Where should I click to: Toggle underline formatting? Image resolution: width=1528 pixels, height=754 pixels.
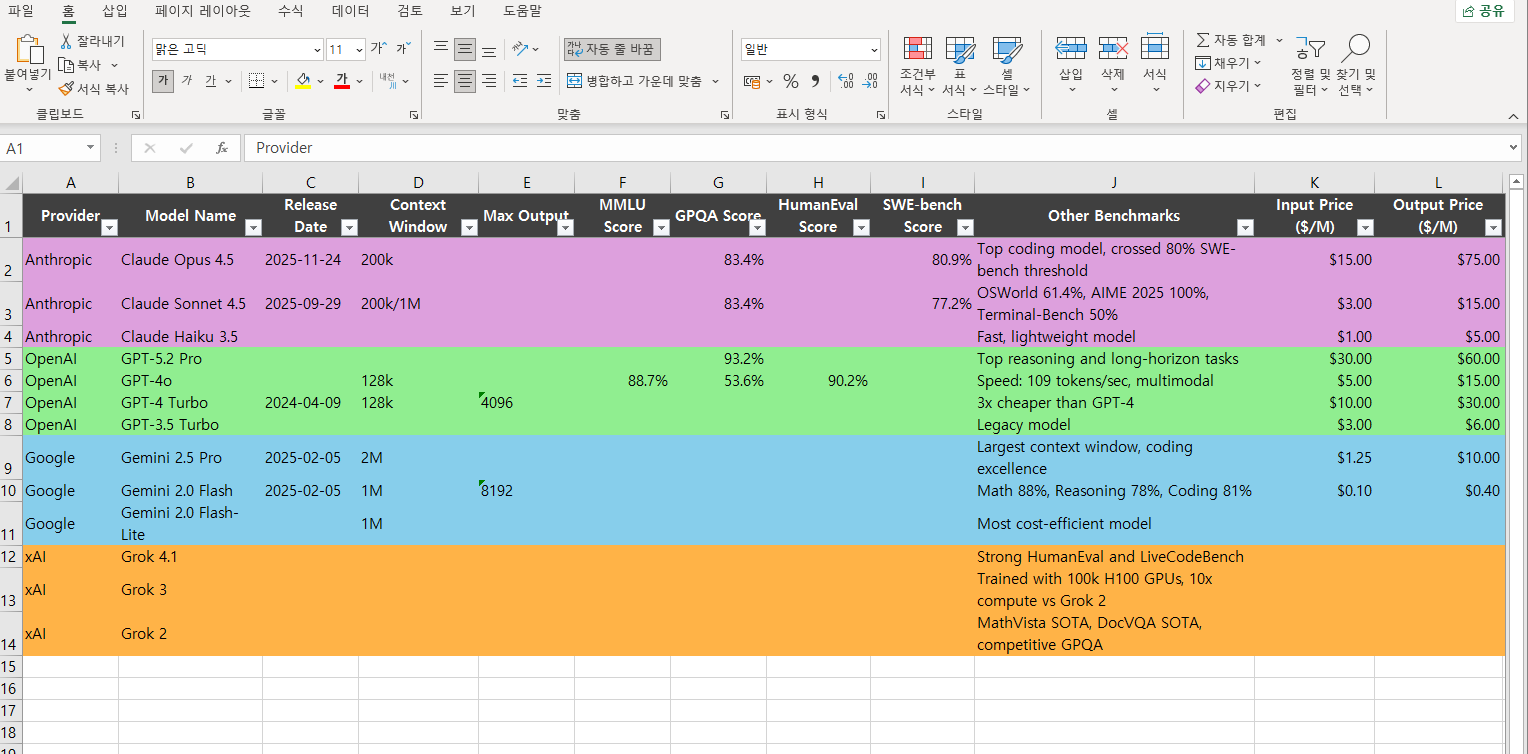point(211,81)
